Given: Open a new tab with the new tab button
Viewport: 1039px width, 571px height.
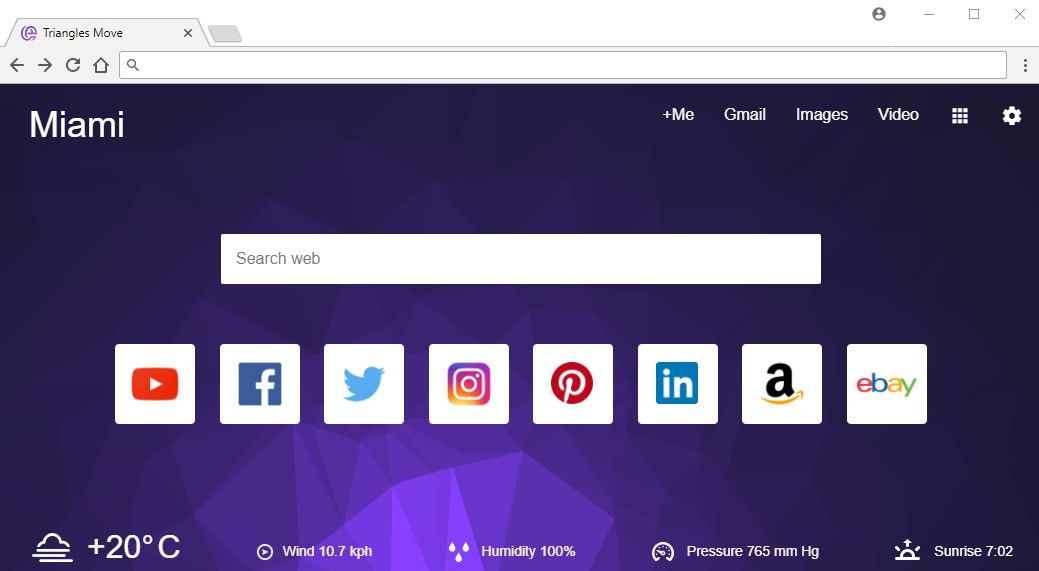Looking at the screenshot, I should (x=225, y=34).
